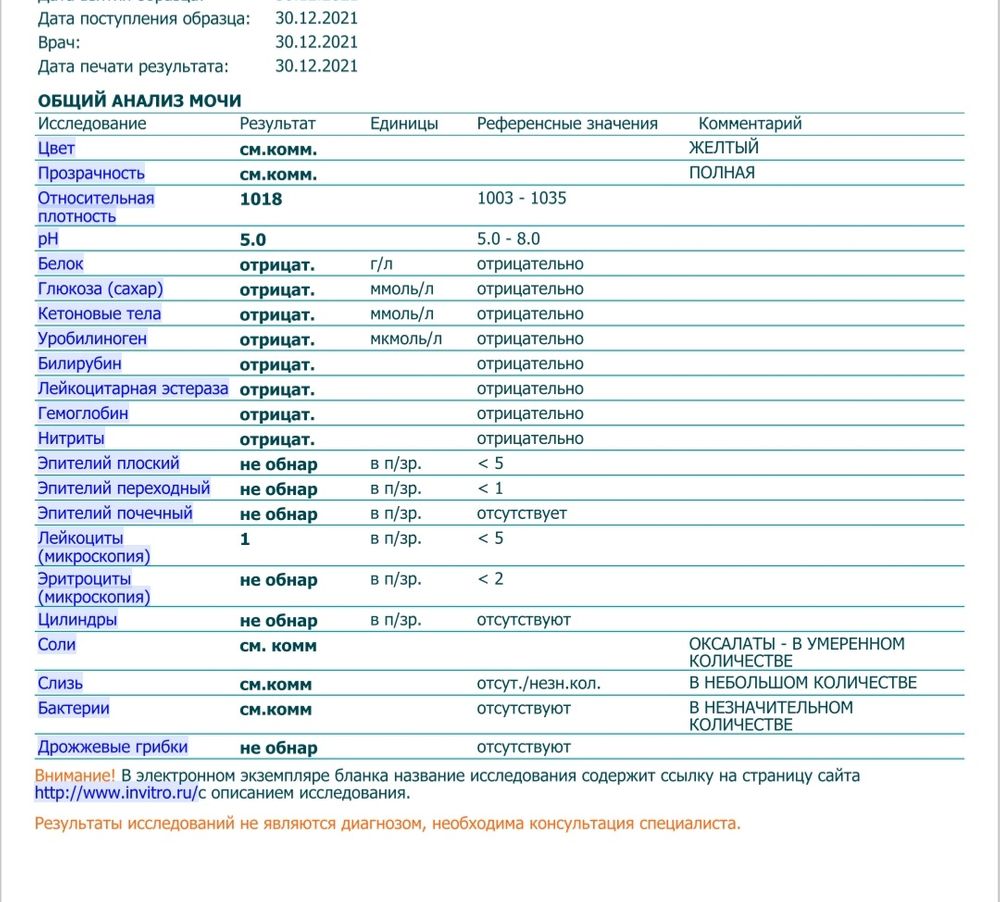Image resolution: width=1000 pixels, height=902 pixels.
Task: Open the Лейкоцитарная эстераза link
Action: click(133, 389)
